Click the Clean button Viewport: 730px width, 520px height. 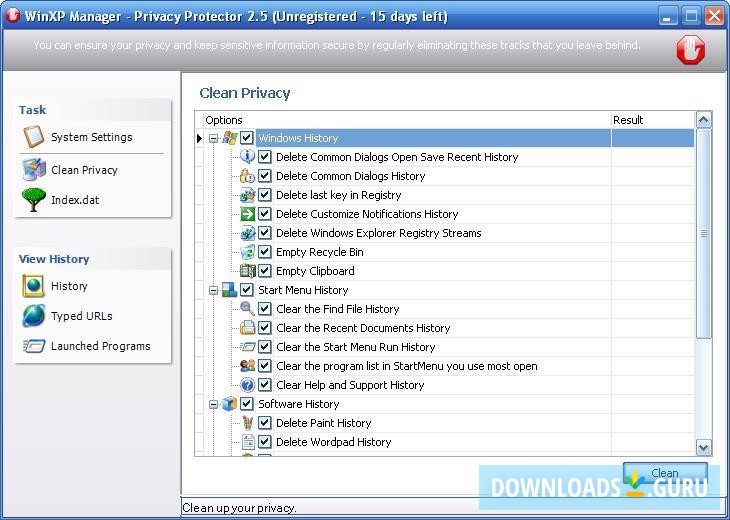(x=665, y=473)
